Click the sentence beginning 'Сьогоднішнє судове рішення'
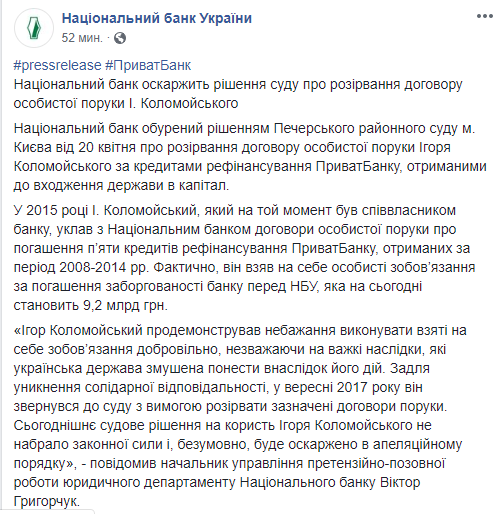This screenshot has height=514, width=494. (238, 444)
